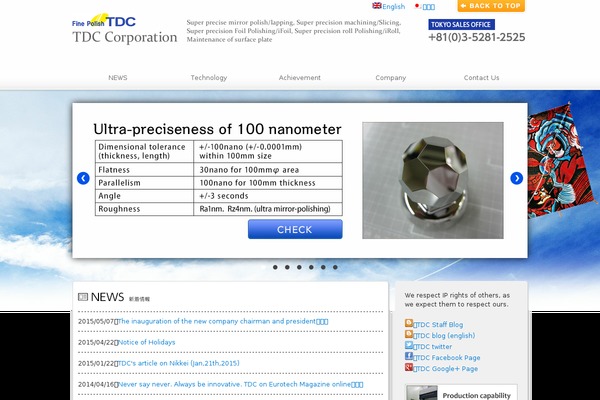Click the orange icon beside TDC blog (english)
This screenshot has height=400, width=600.
409,334
